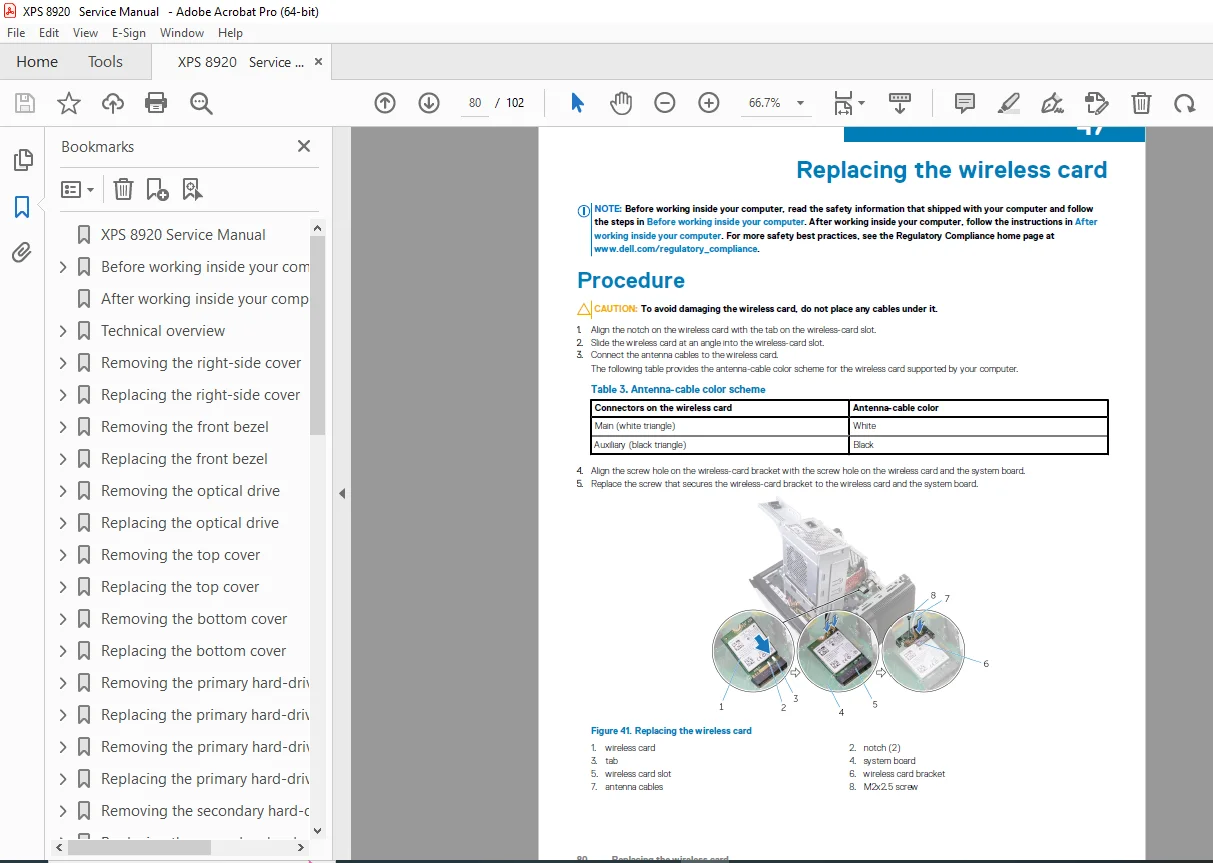1213x863 pixels.
Task: Open the Find text magnifier
Action: tap(202, 103)
